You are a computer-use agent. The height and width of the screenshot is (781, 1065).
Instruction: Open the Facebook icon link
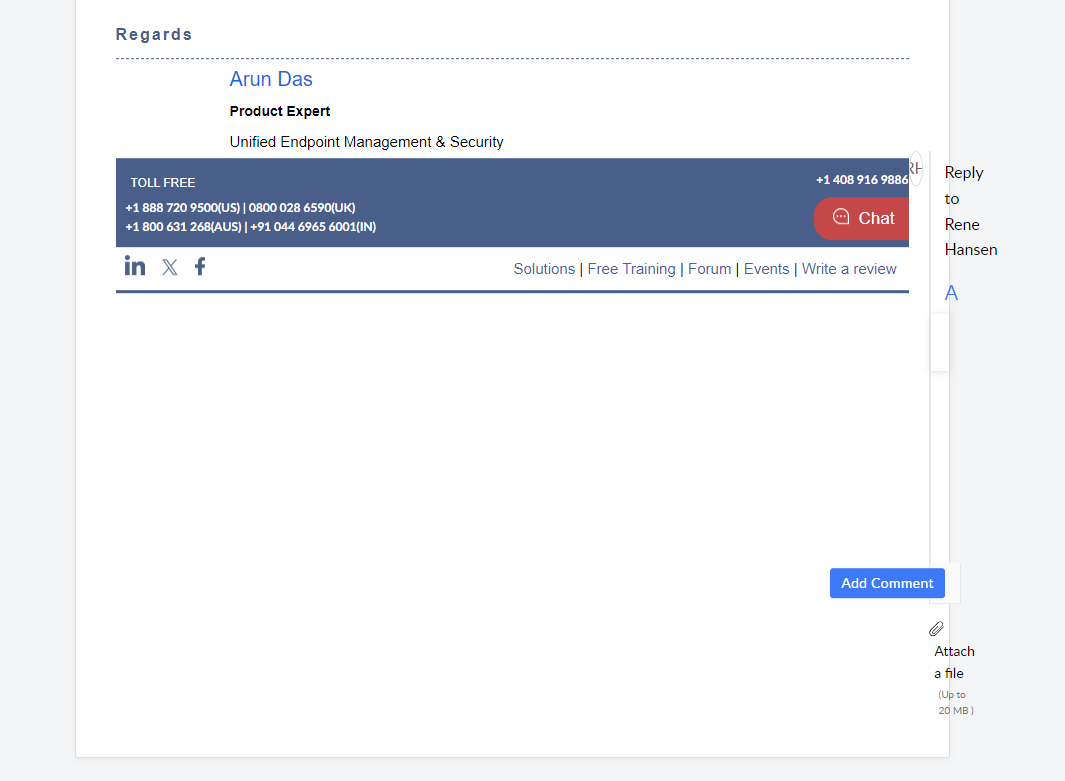[200, 266]
